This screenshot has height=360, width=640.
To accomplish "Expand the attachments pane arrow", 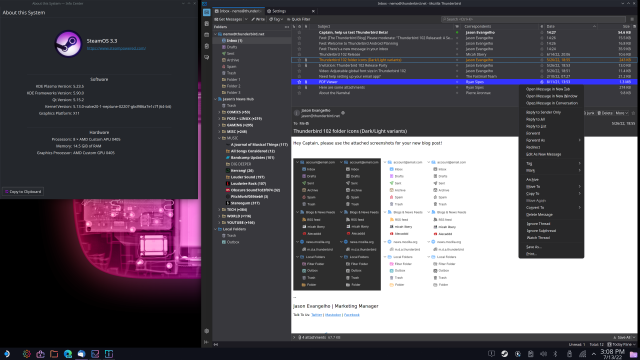I will [294, 338].
